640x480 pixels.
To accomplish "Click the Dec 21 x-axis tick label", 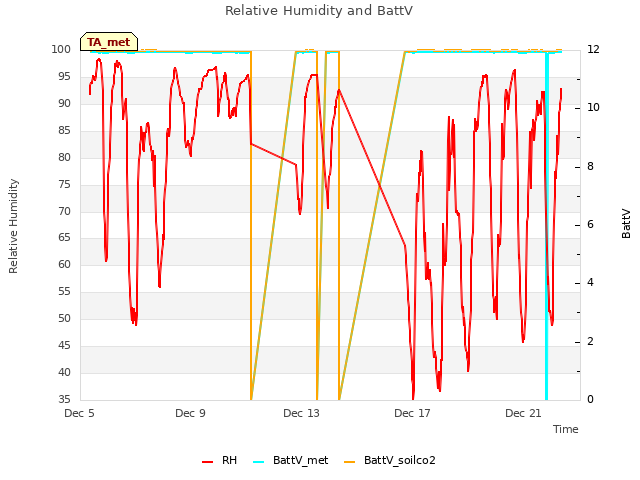I will (523, 413).
